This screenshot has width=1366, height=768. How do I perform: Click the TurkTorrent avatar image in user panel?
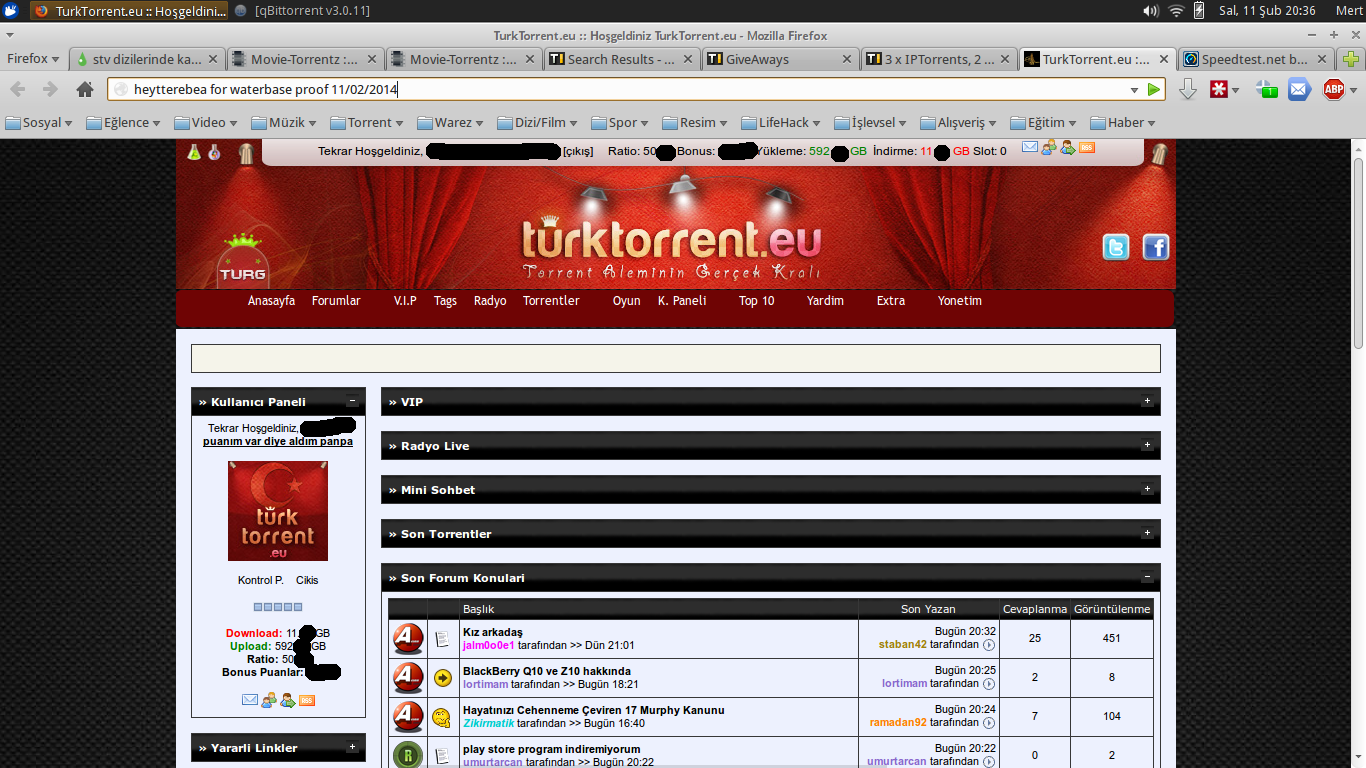[278, 511]
